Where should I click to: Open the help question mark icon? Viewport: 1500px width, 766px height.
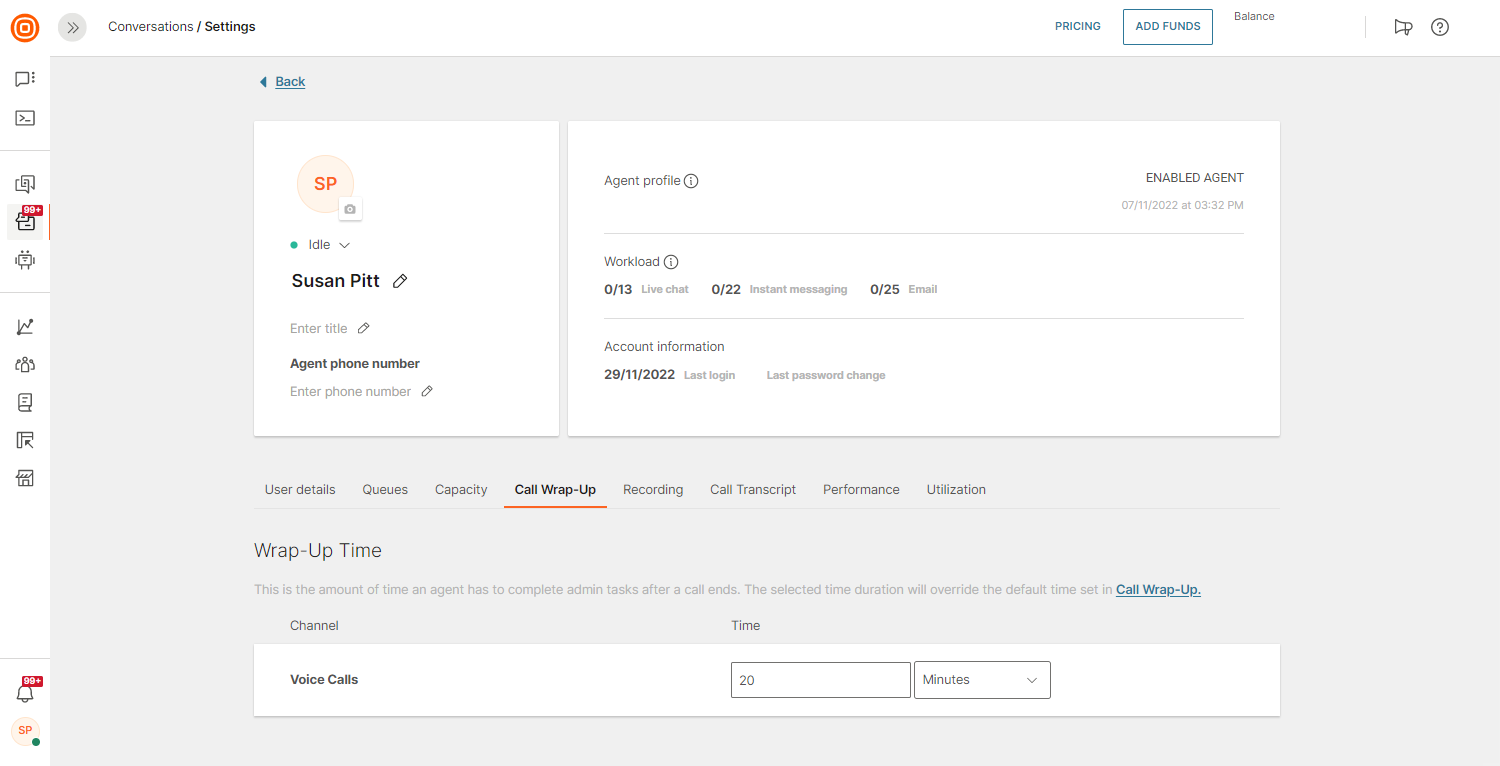[1440, 27]
